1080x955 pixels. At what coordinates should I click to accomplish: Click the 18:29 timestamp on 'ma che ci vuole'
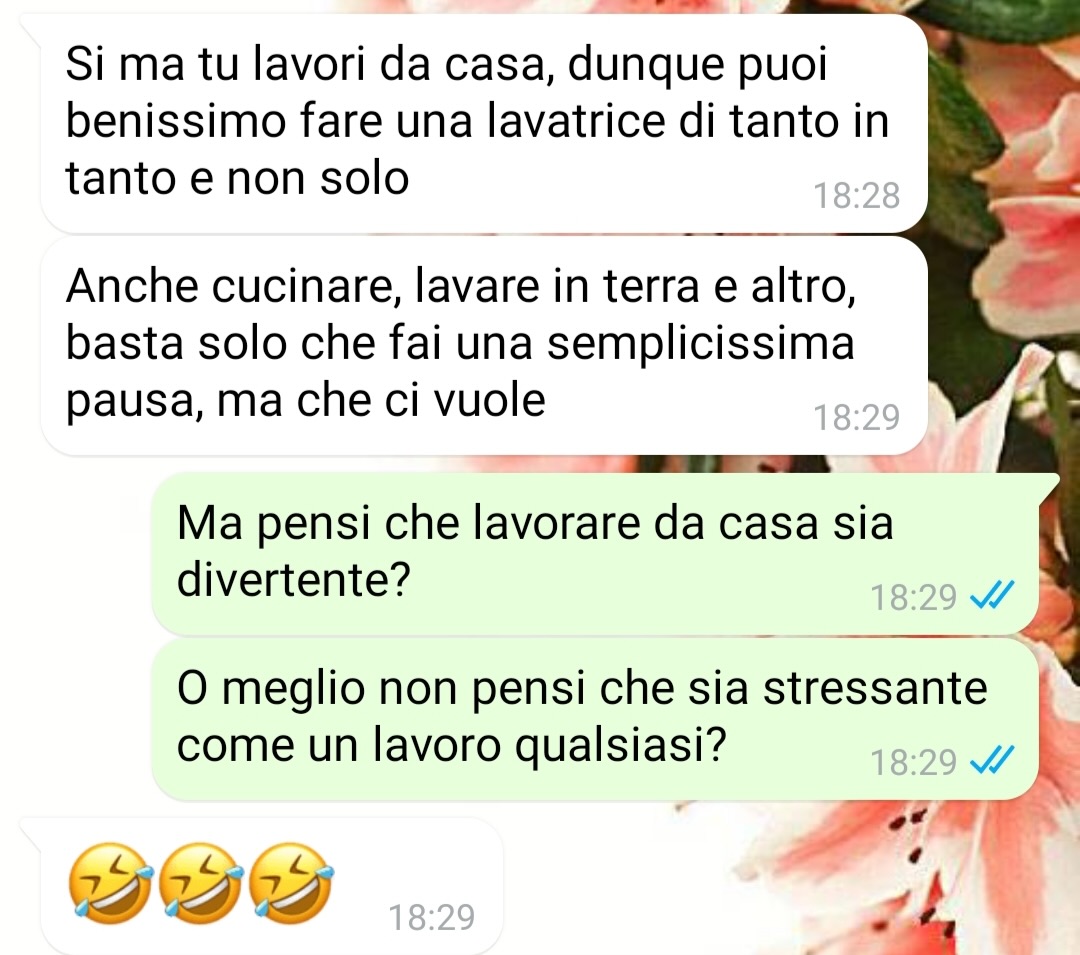pyautogui.click(x=857, y=417)
